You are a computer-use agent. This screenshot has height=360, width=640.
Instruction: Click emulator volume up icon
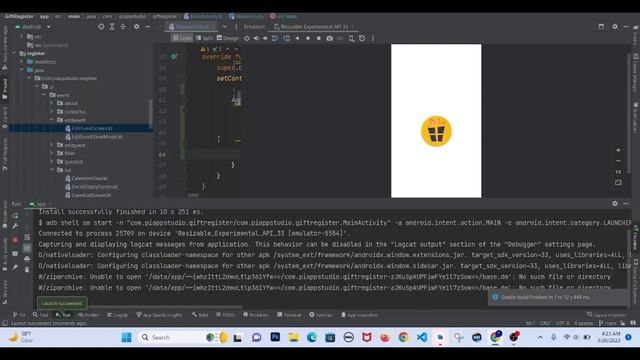(256, 38)
